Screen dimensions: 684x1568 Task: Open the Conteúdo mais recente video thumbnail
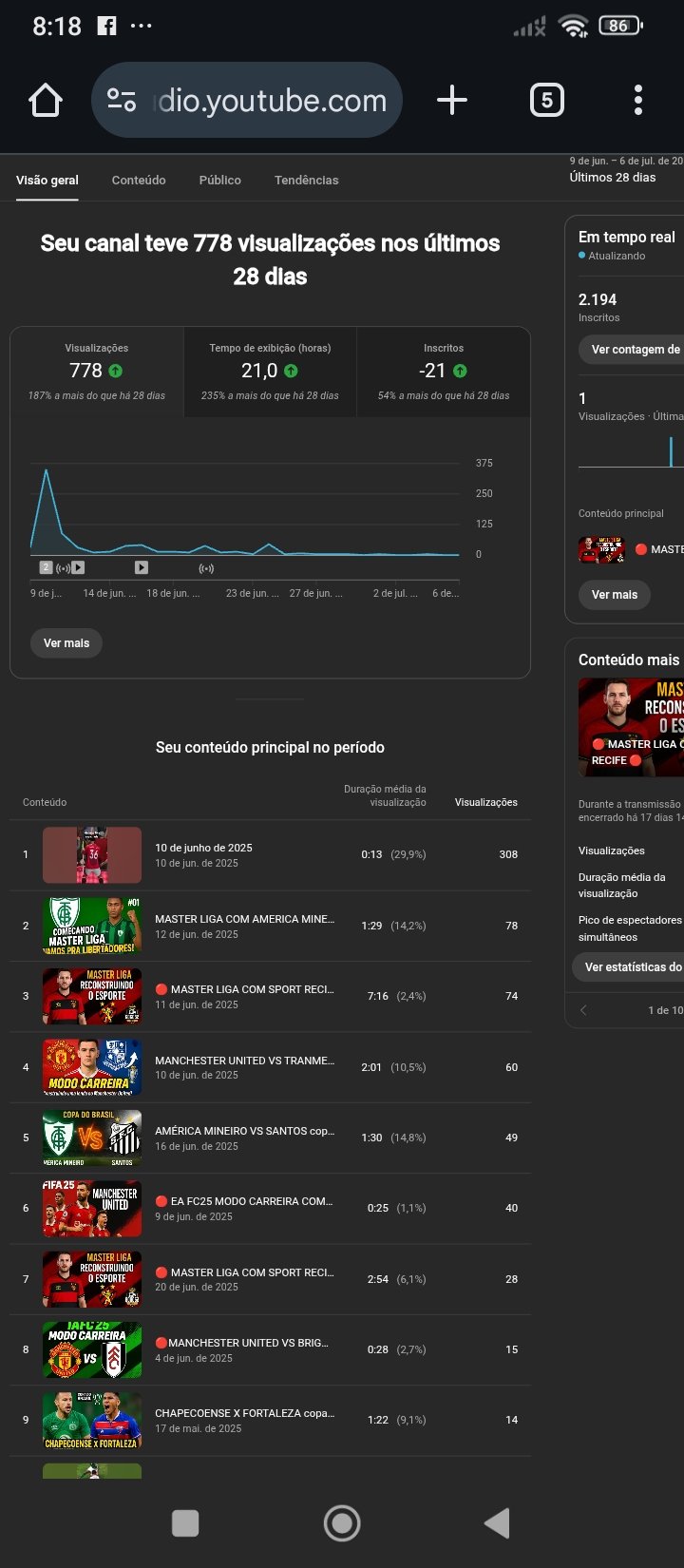631,727
